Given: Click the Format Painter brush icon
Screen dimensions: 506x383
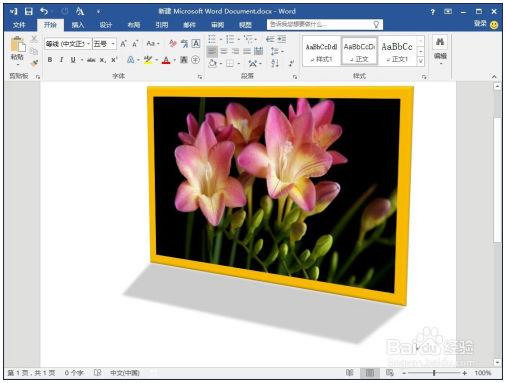Looking at the screenshot, I should click(34, 63).
